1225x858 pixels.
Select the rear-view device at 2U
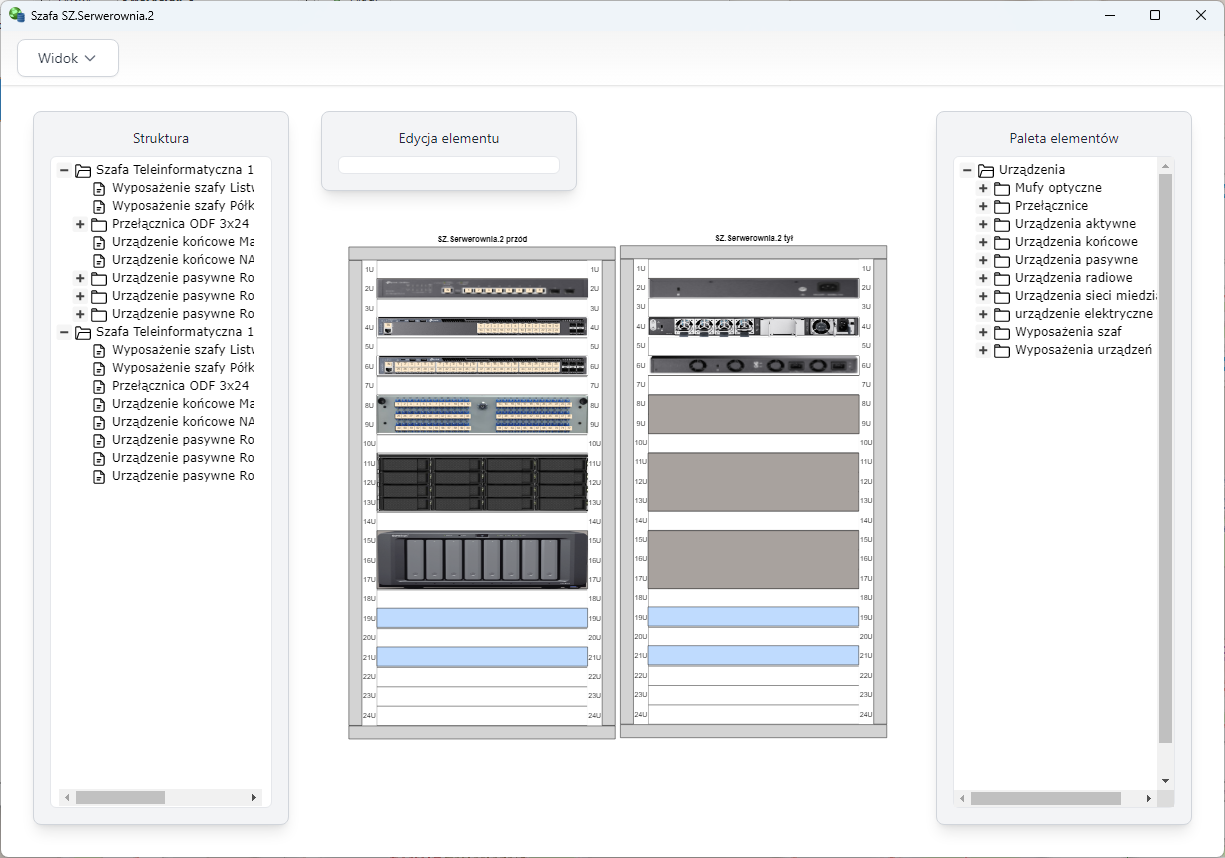coord(753,288)
